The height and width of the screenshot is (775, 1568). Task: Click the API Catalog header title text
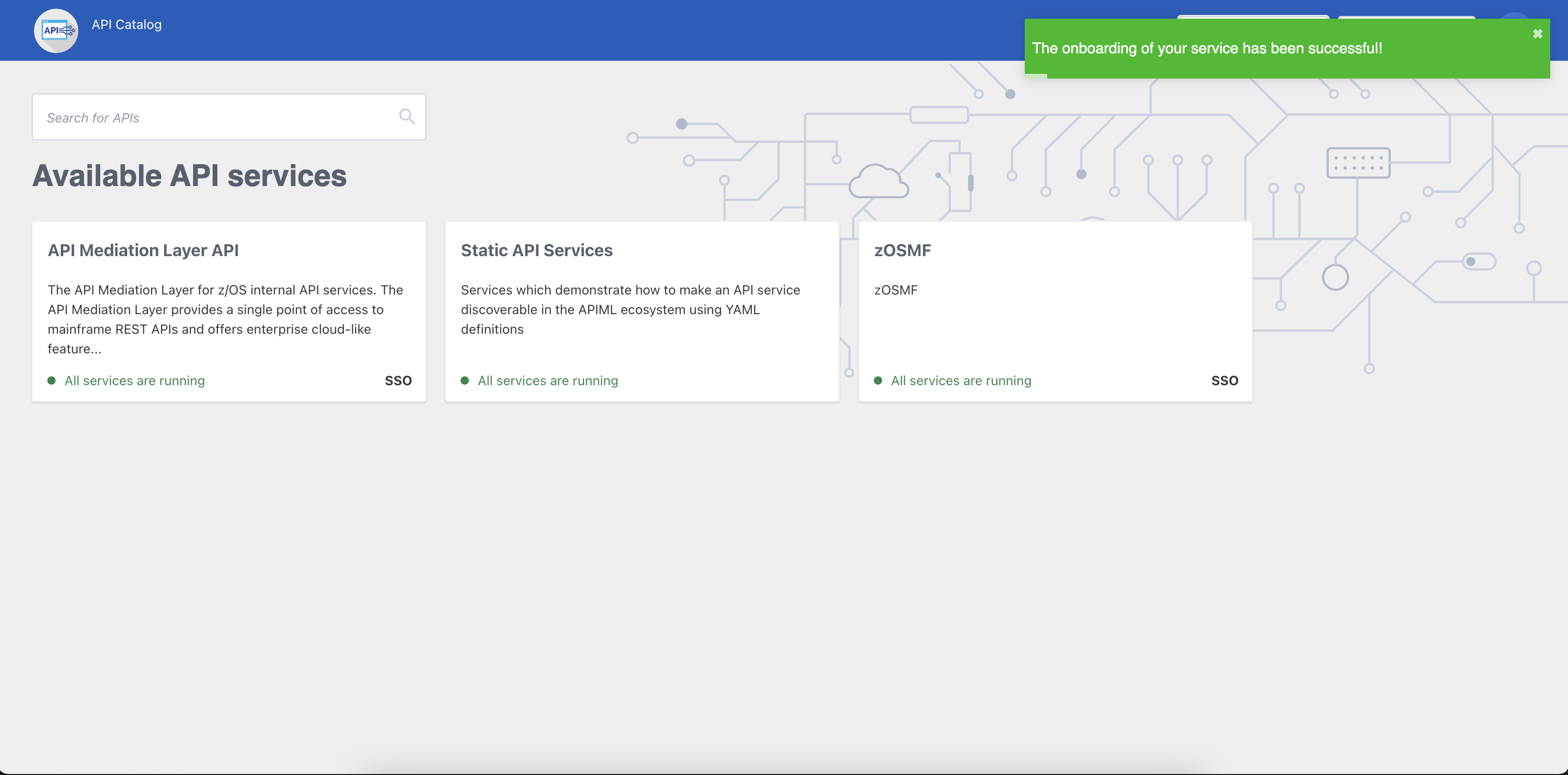point(127,24)
